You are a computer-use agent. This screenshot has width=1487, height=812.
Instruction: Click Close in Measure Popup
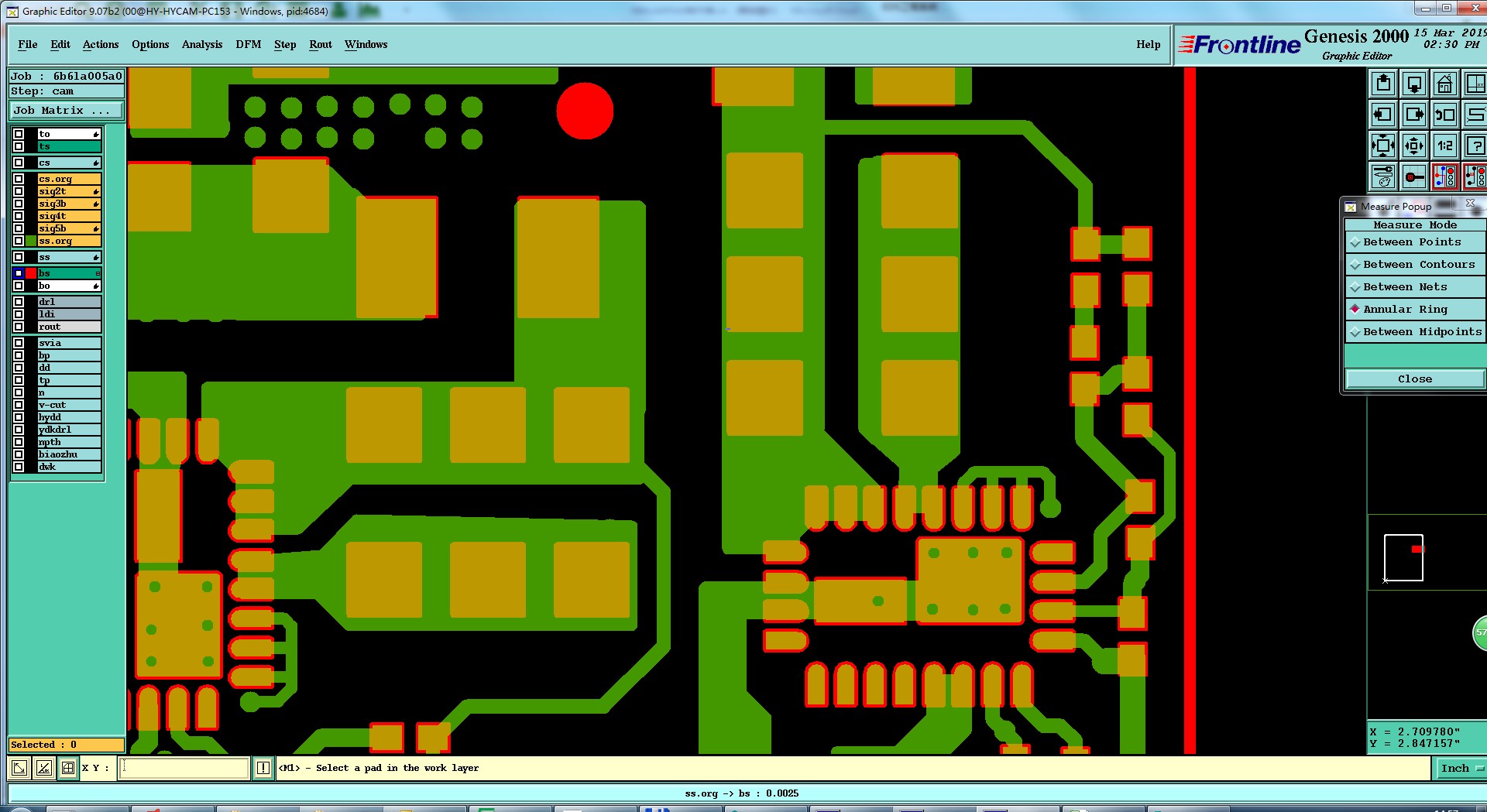[1415, 379]
